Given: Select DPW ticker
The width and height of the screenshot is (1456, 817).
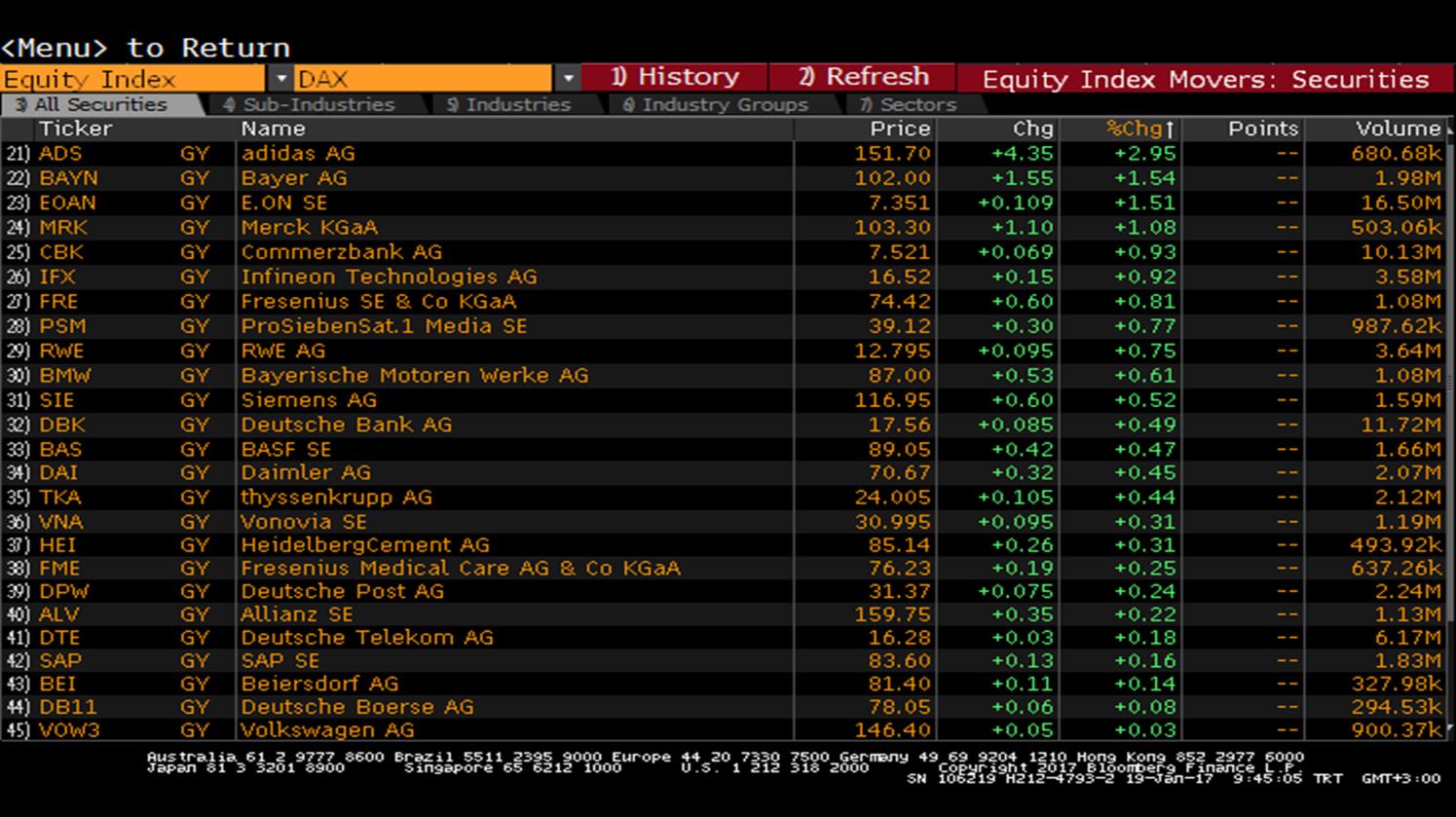Looking at the screenshot, I should (64, 591).
